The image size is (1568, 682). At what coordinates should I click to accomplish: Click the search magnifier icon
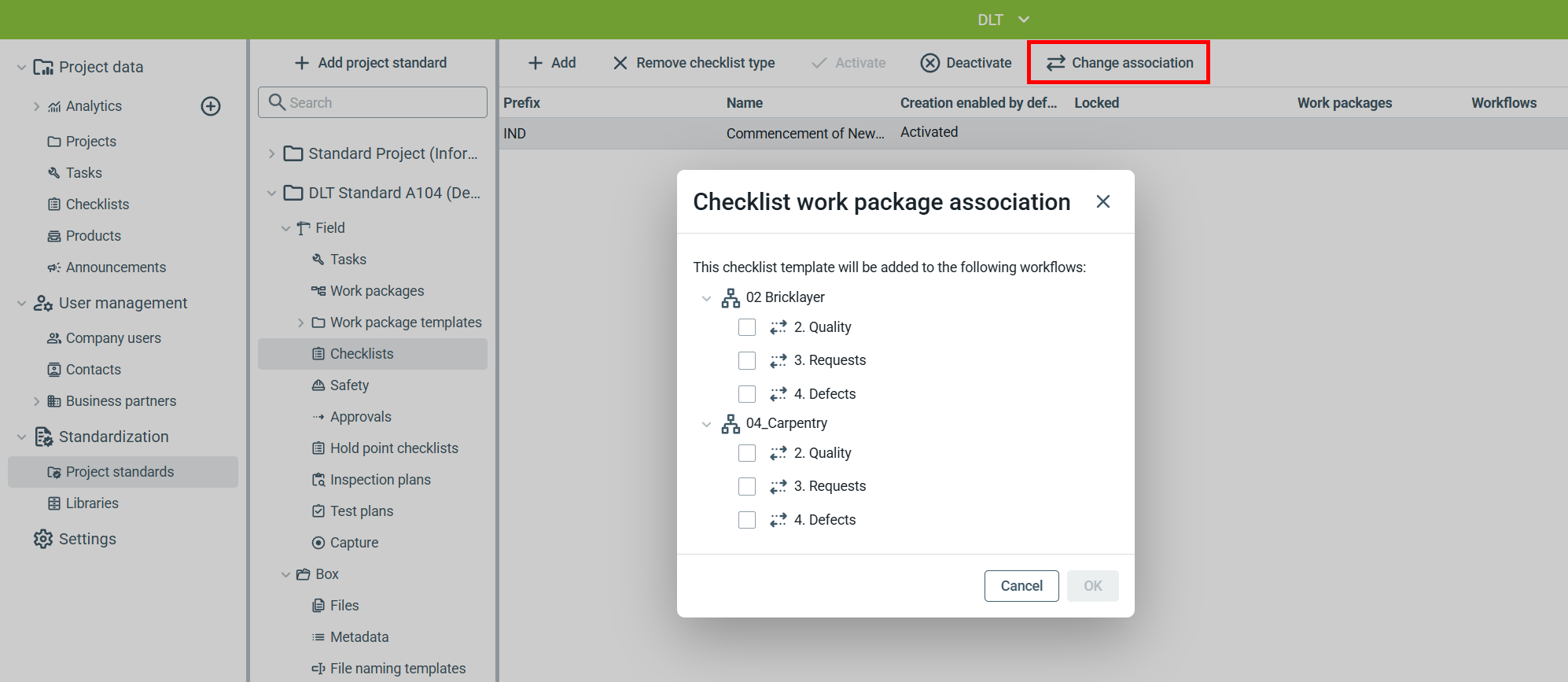point(277,102)
